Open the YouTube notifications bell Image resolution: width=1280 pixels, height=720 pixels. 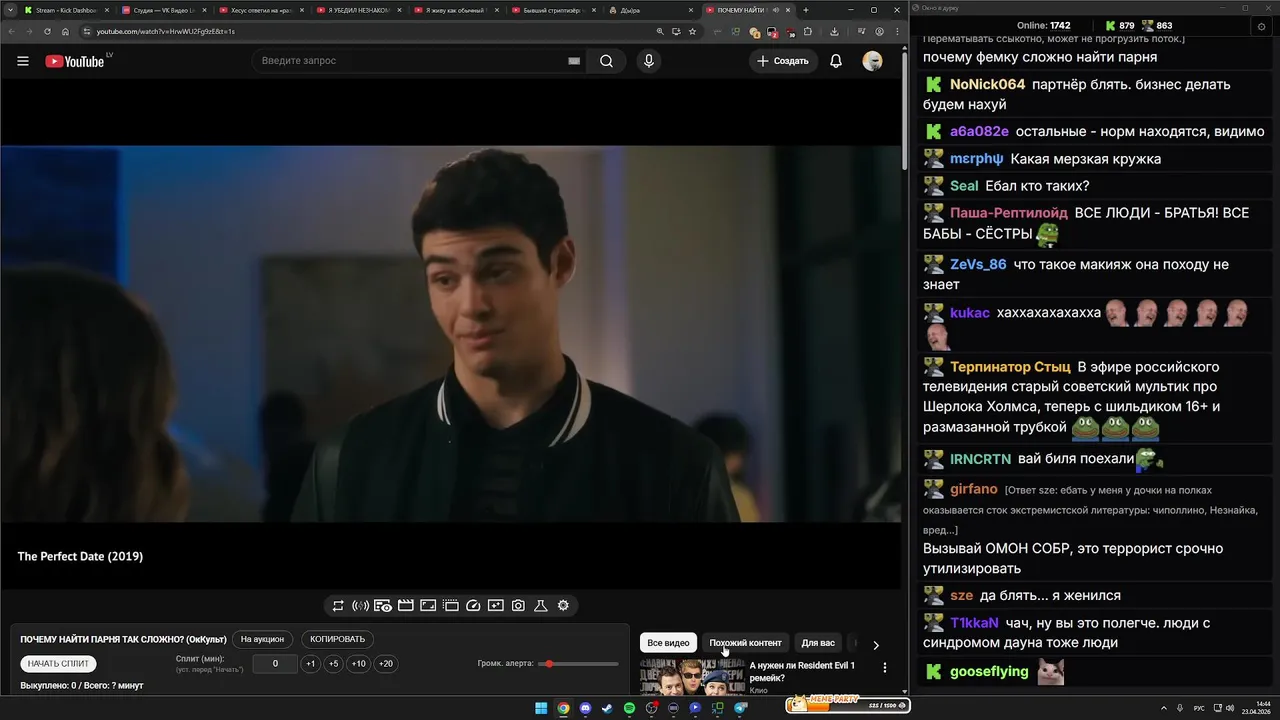(x=836, y=61)
